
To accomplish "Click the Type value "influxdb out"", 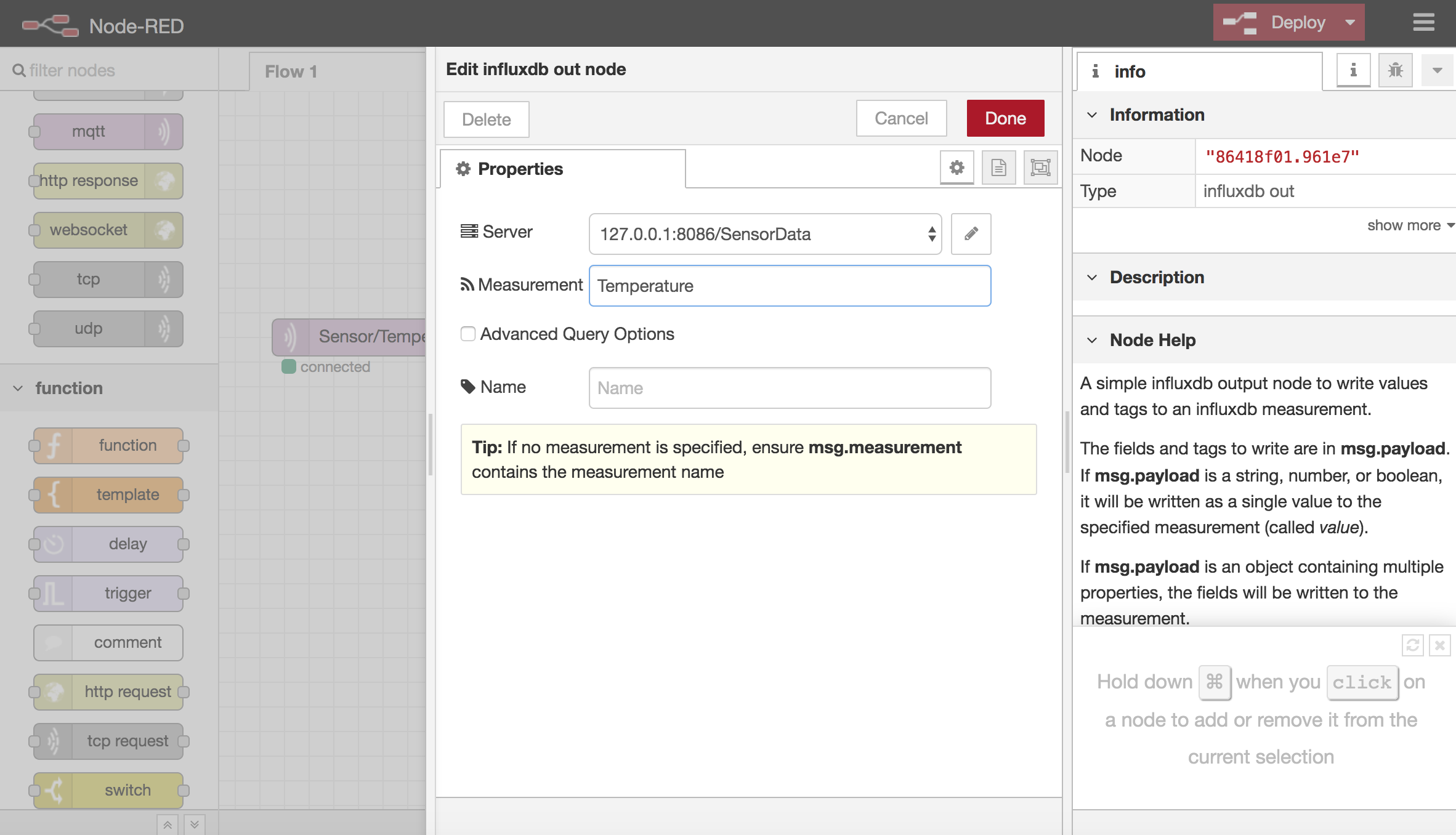I will [x=1248, y=192].
